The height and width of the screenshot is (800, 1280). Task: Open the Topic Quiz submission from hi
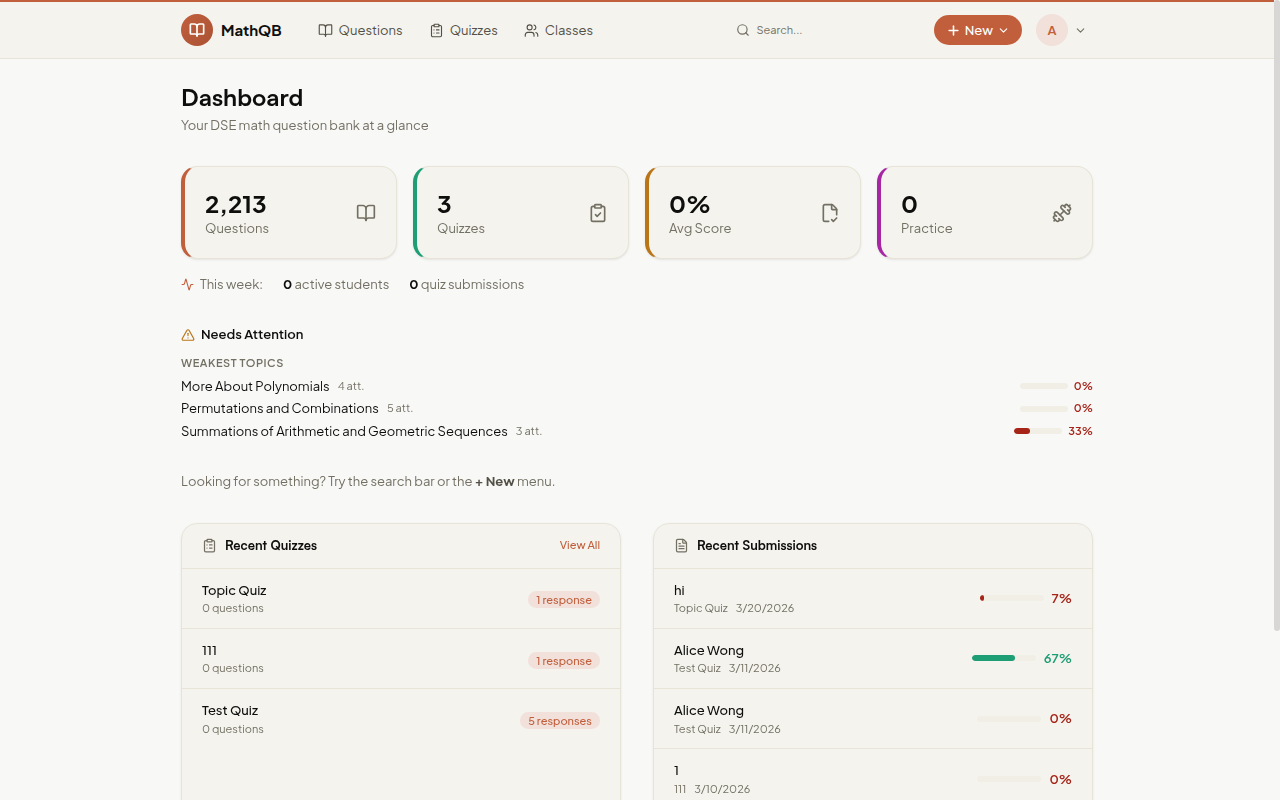coord(872,598)
